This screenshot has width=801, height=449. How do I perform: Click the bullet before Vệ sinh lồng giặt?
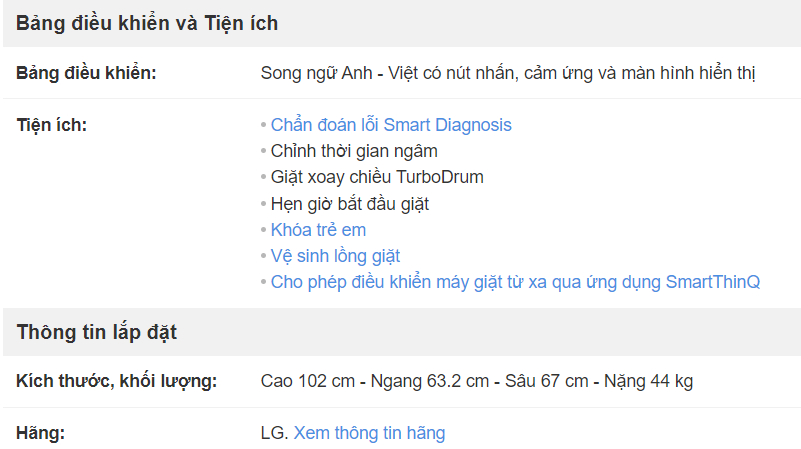pyautogui.click(x=264, y=256)
